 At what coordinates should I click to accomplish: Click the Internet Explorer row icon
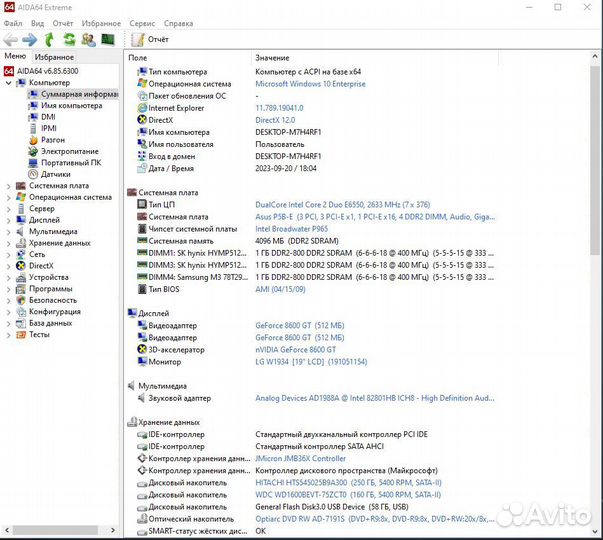pos(142,108)
